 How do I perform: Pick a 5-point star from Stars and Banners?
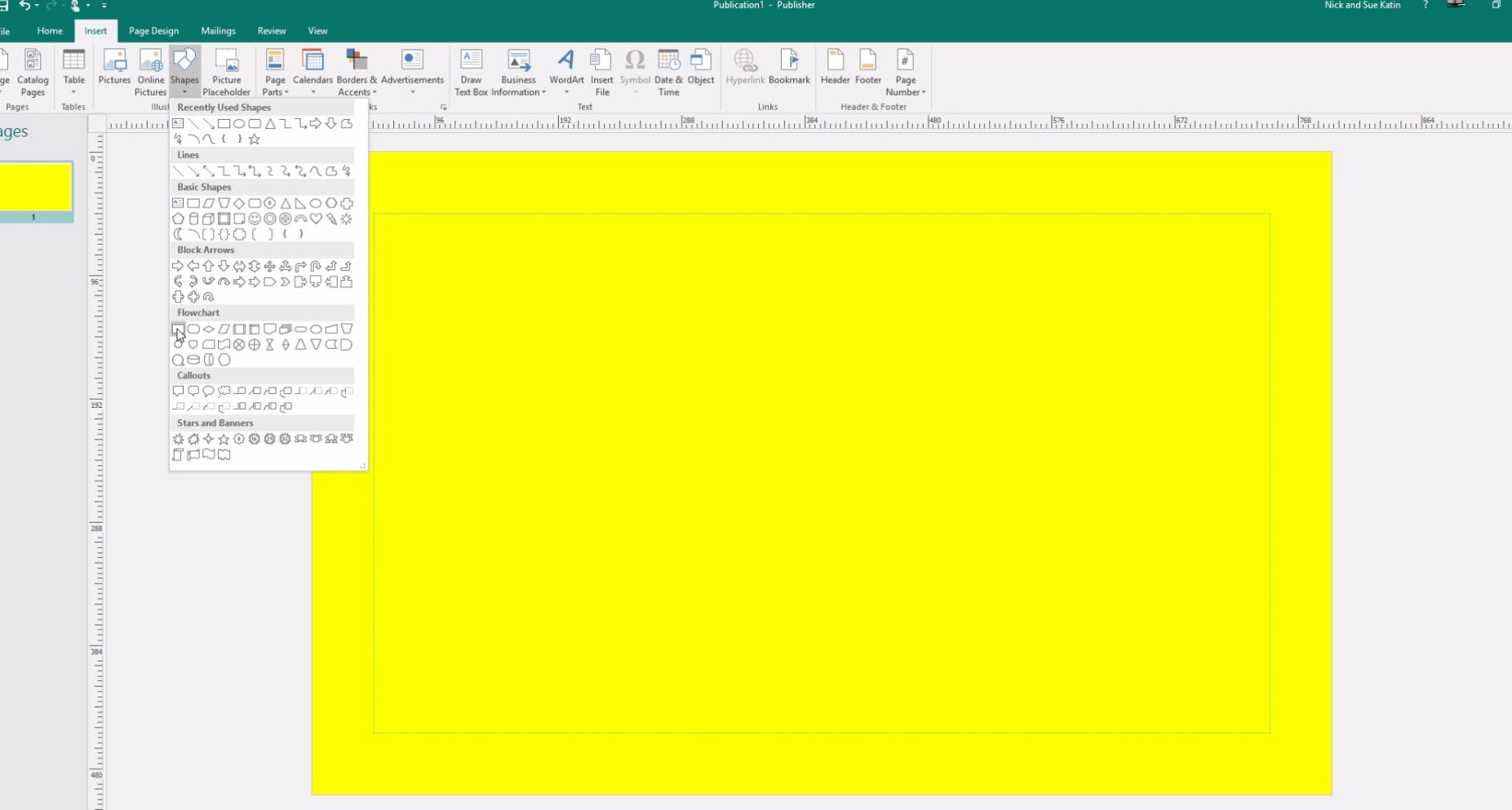224,439
